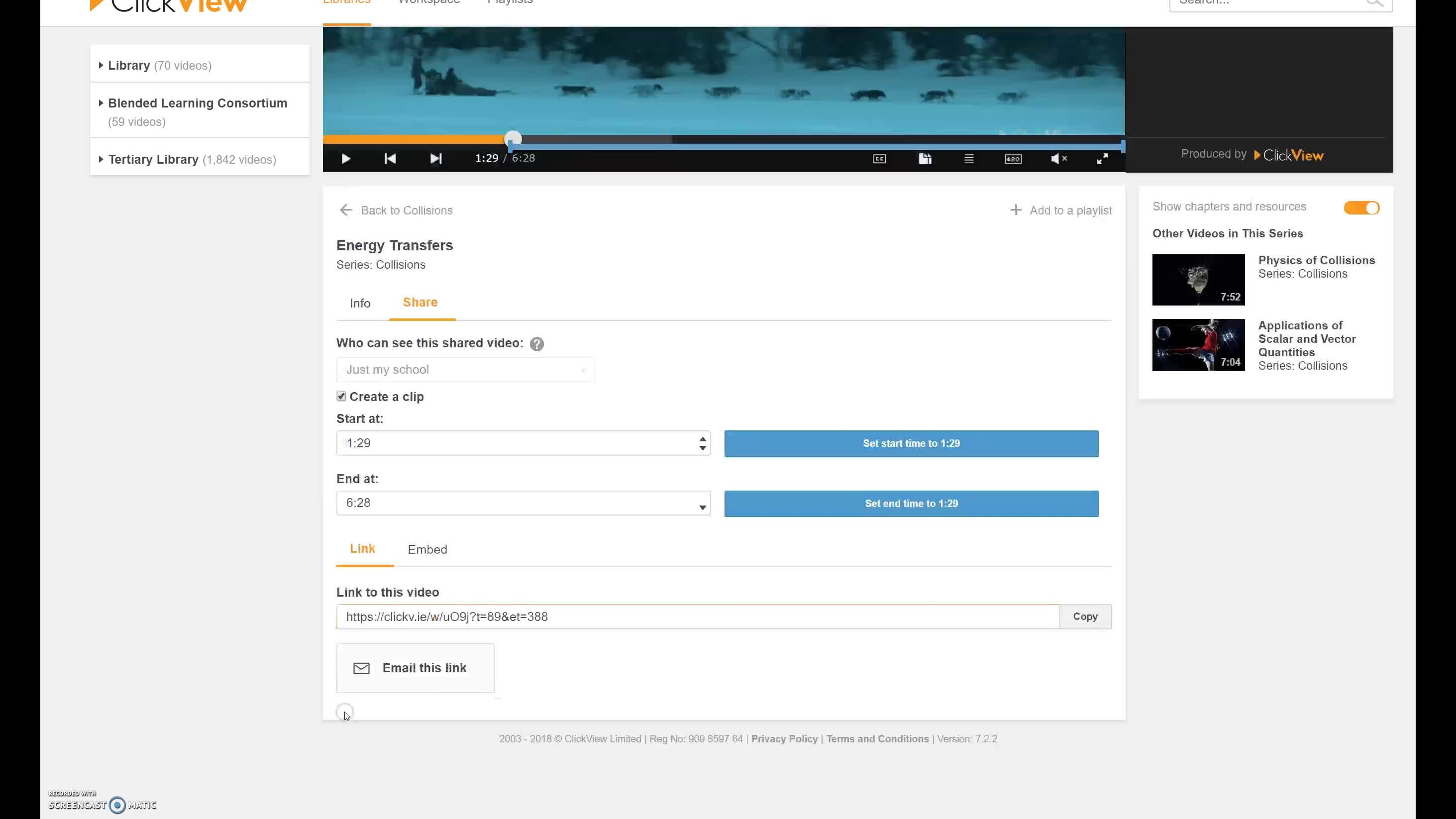Open the Just my school visibility dropdown
The image size is (1456, 819).
tap(465, 370)
